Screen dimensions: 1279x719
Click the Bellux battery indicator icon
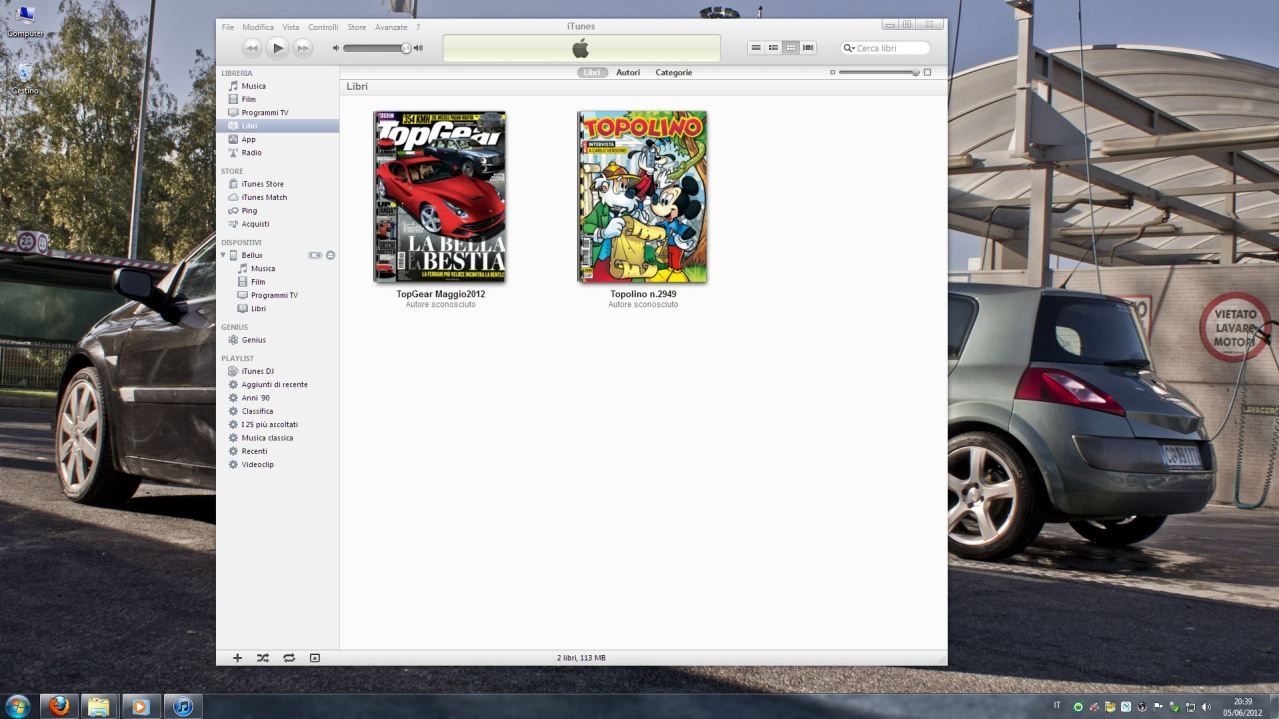click(x=315, y=255)
